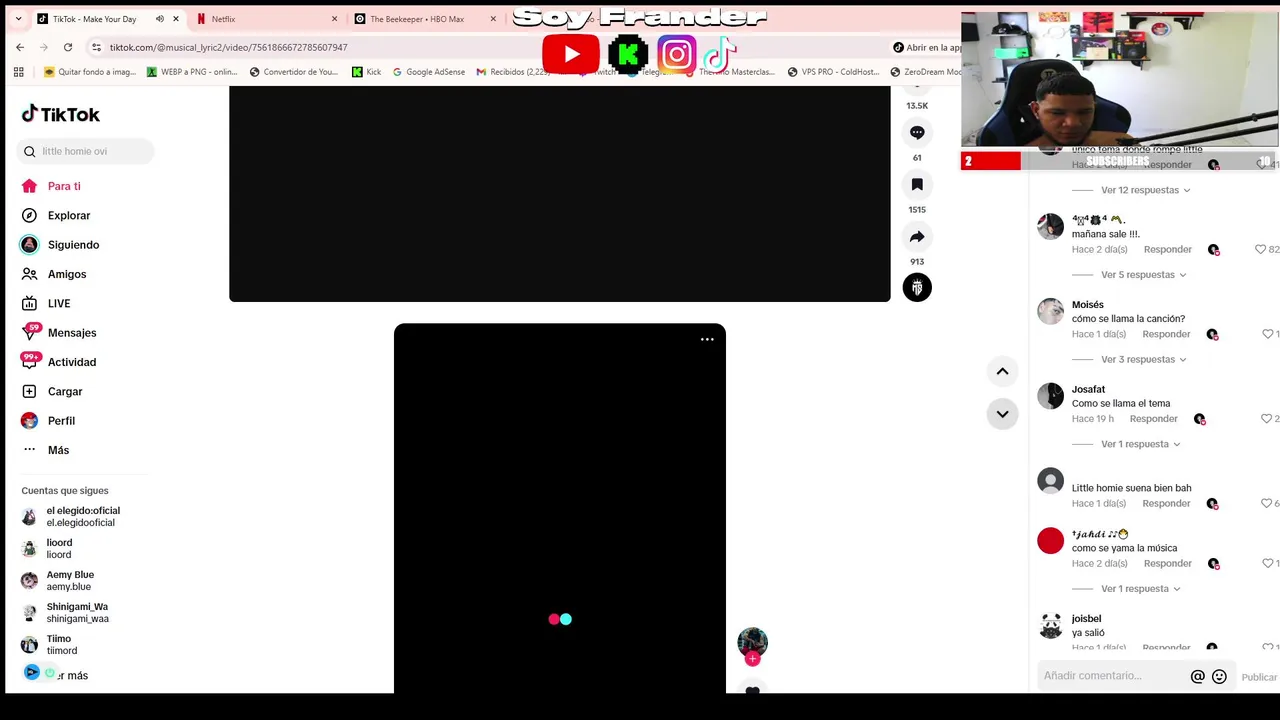Open joisbel's panda avatar
The width and height of the screenshot is (1280, 720).
[1050, 625]
